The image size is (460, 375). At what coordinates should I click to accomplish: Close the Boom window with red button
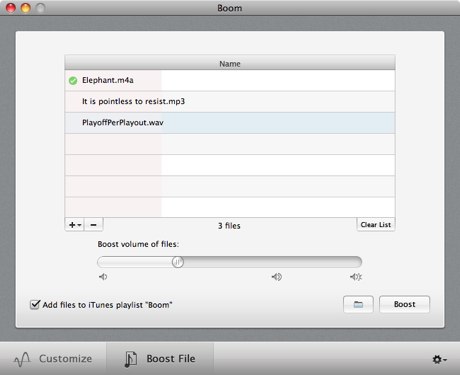point(11,8)
